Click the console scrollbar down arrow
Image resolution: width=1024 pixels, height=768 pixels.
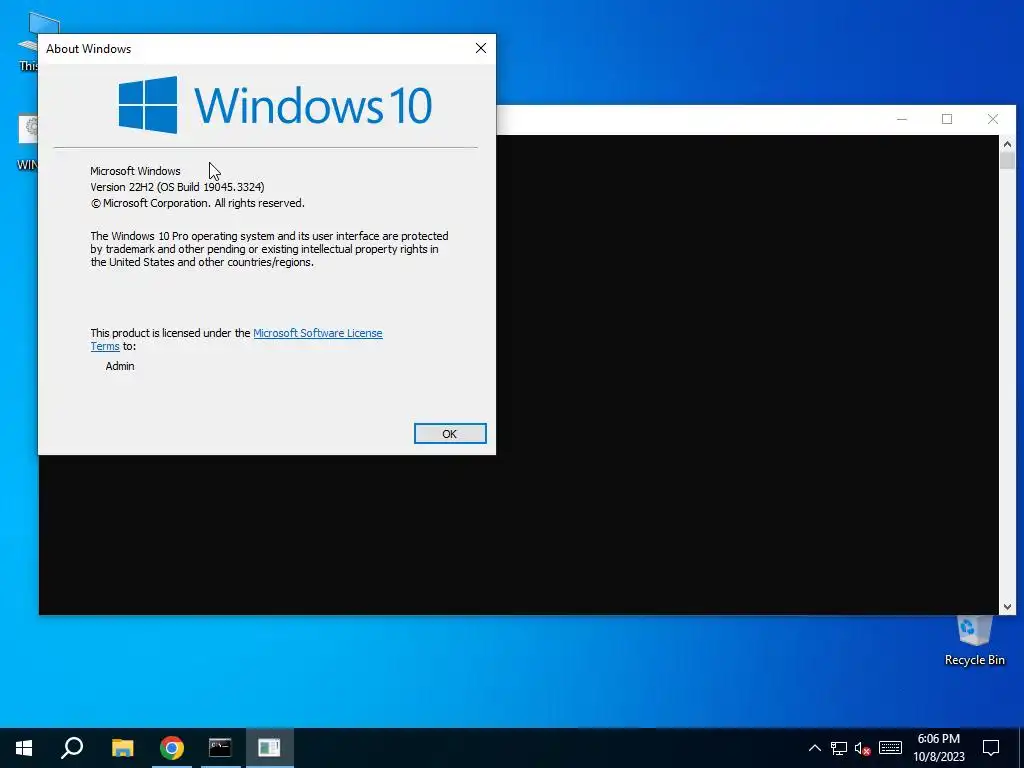(1007, 607)
